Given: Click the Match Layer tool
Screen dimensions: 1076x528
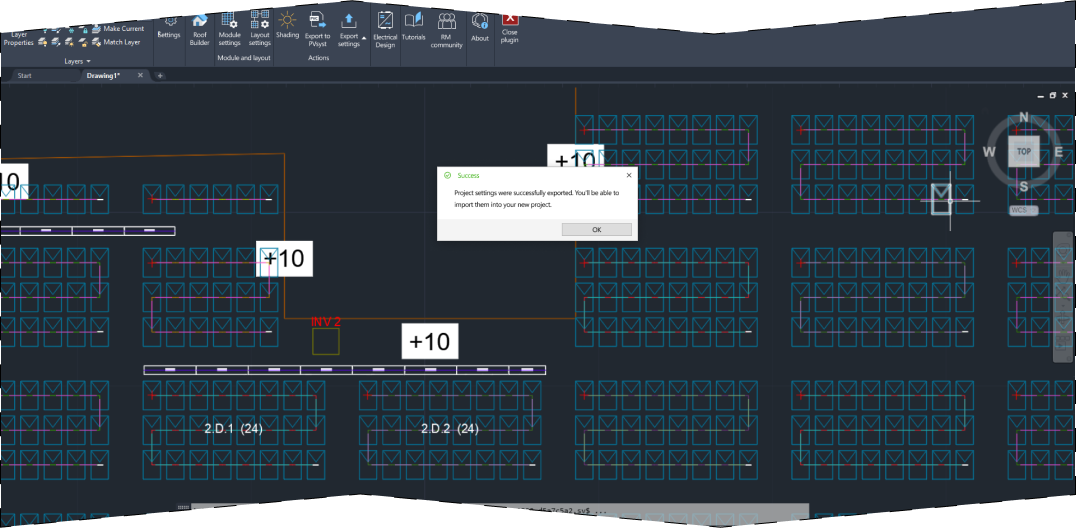Looking at the screenshot, I should click(116, 43).
